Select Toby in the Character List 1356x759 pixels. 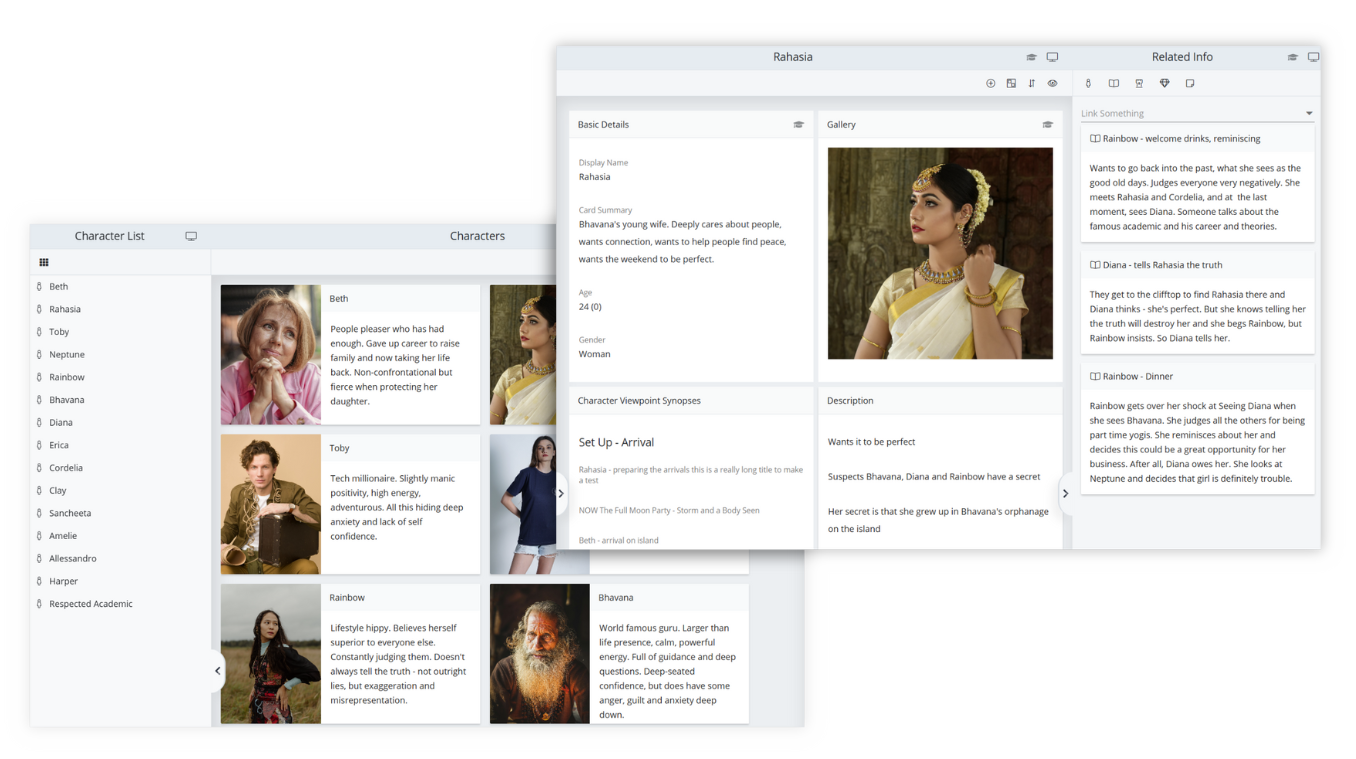pos(59,332)
